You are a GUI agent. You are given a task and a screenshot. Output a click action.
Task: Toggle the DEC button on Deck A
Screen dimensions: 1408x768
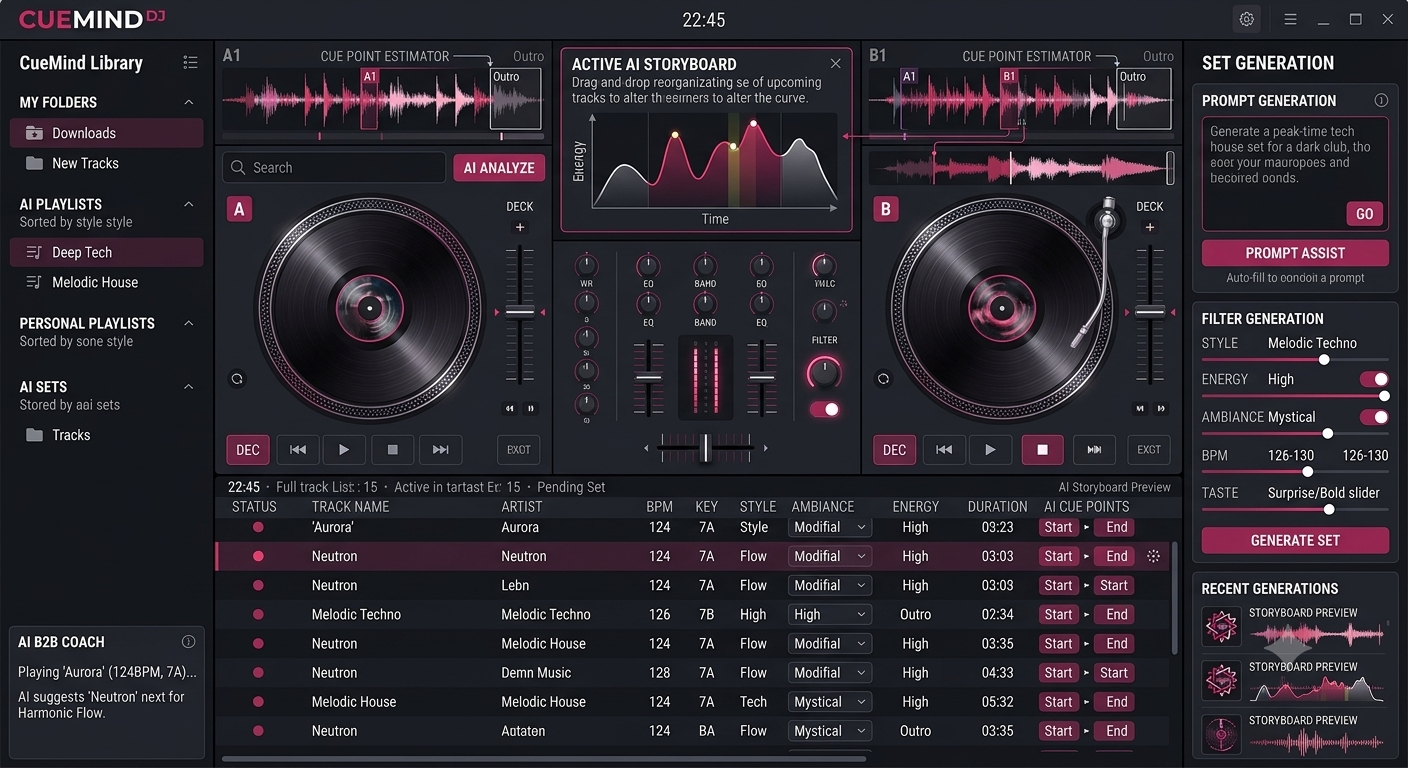point(248,450)
